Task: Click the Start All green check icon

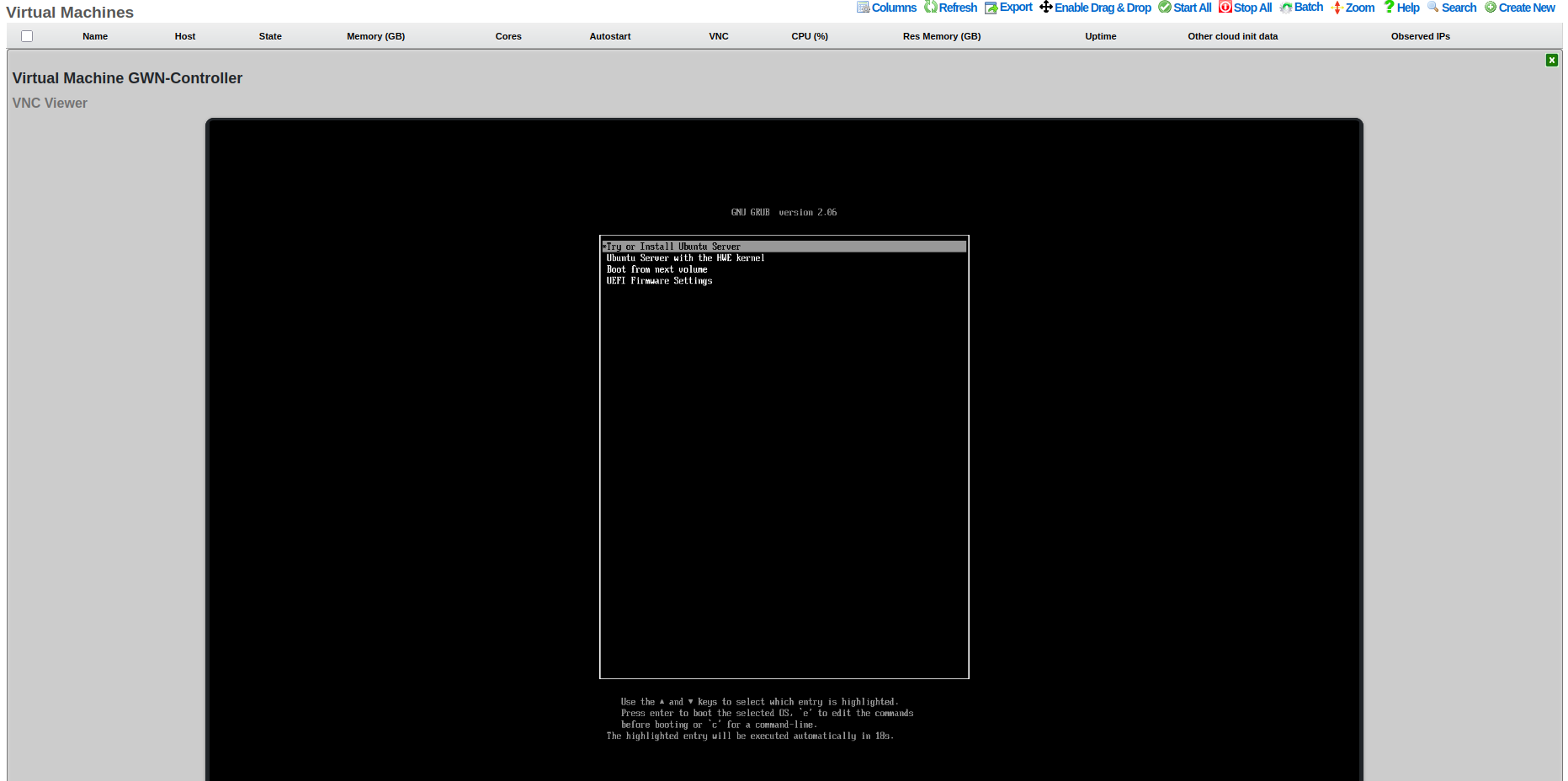Action: coord(1165,8)
